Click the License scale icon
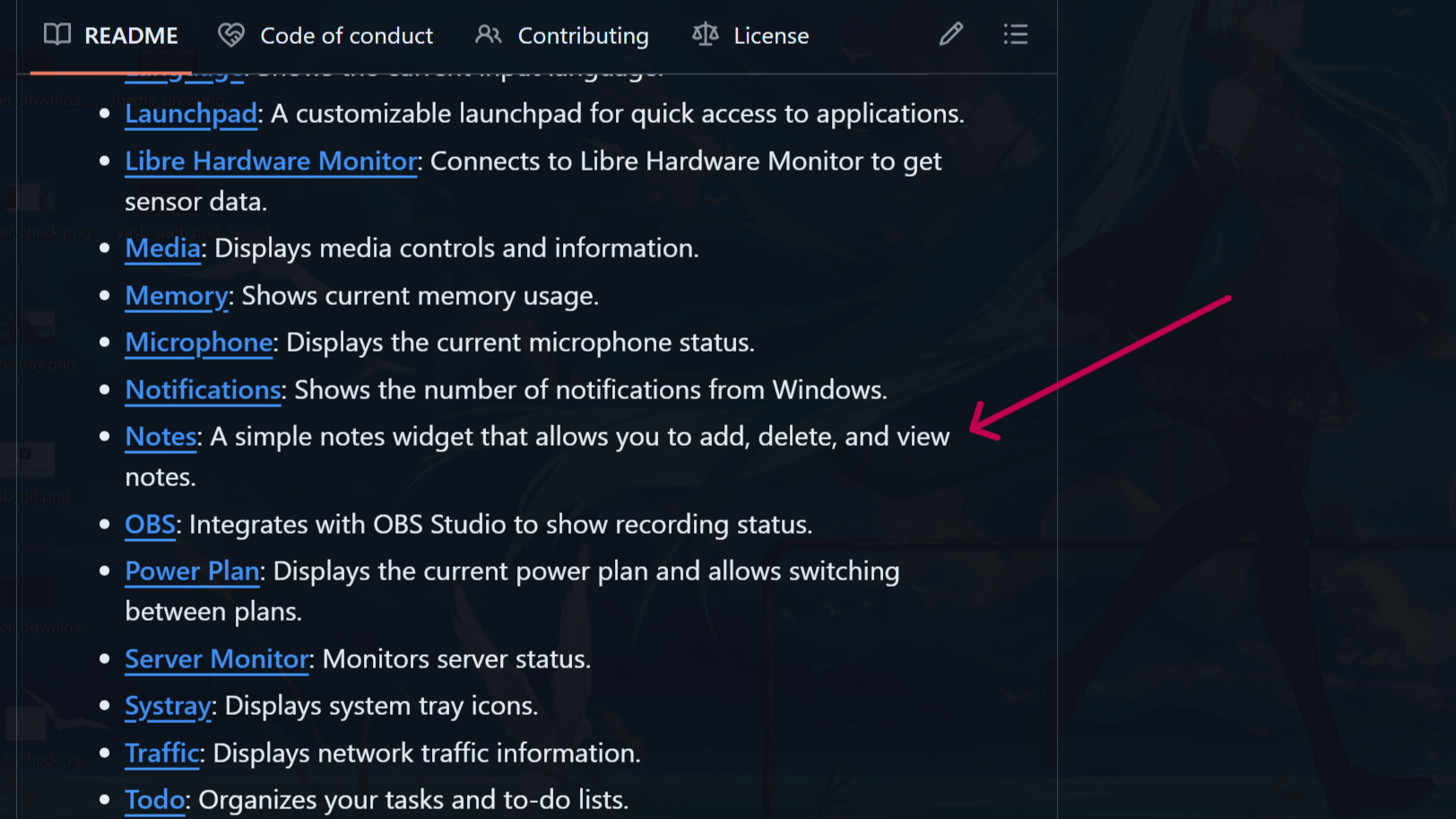The width and height of the screenshot is (1456, 819). pos(706,35)
